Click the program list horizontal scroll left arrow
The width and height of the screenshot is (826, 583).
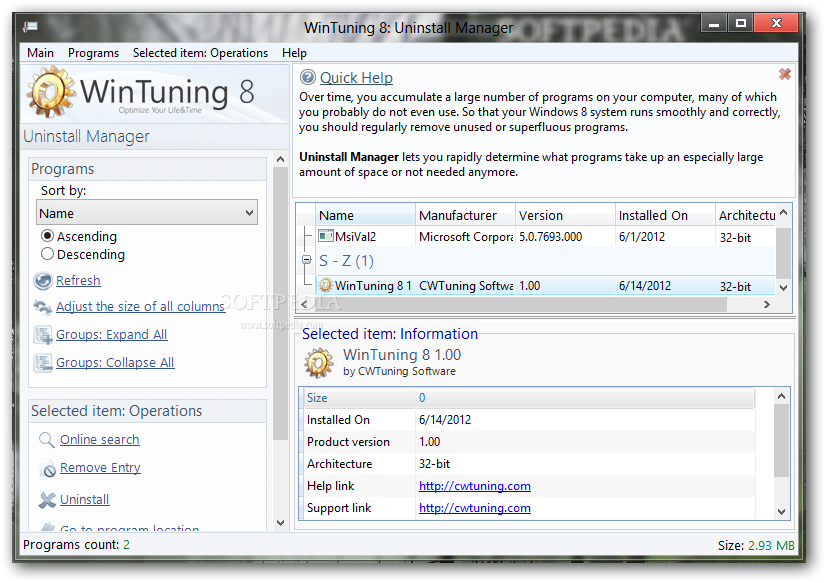(304, 304)
